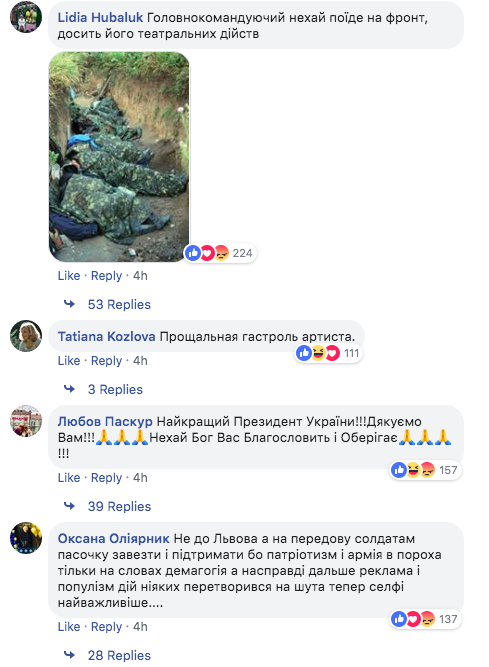Open Lidia Hubaluk's profile avatar
The width and height of the screenshot is (489, 667).
coord(26,17)
